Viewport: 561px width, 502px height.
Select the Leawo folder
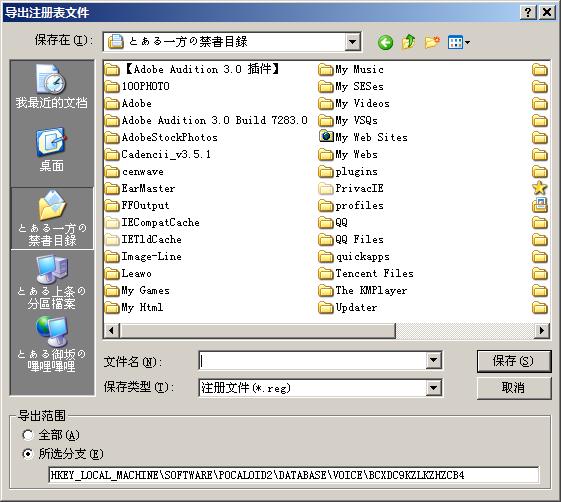tap(128, 273)
